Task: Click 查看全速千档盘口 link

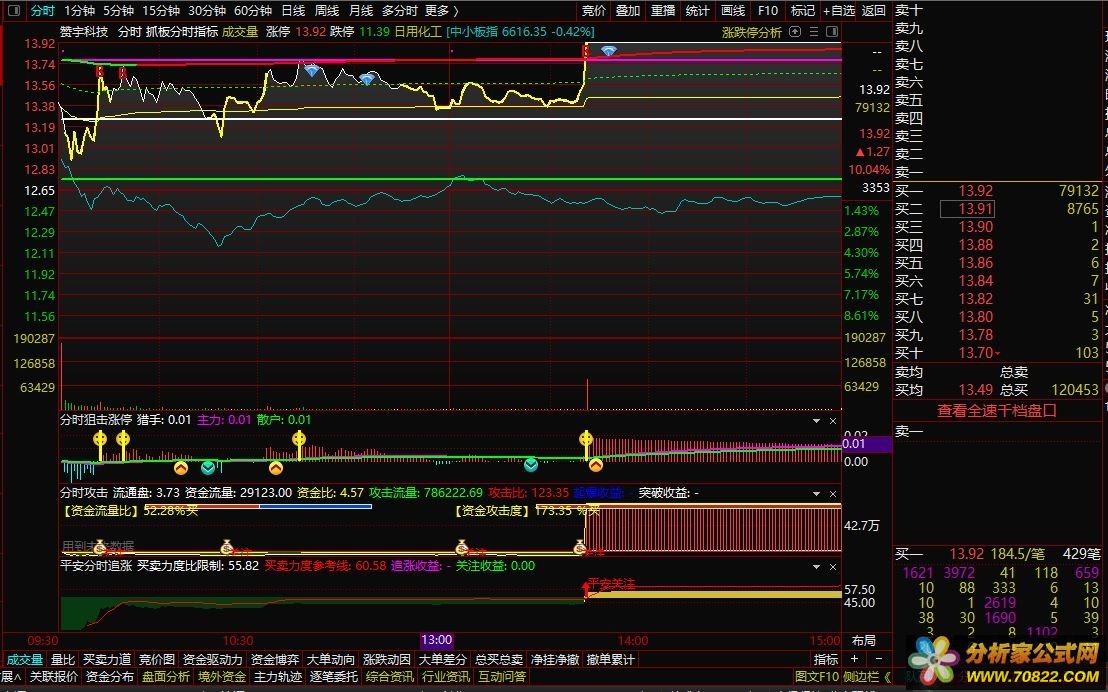Action: (x=996, y=410)
